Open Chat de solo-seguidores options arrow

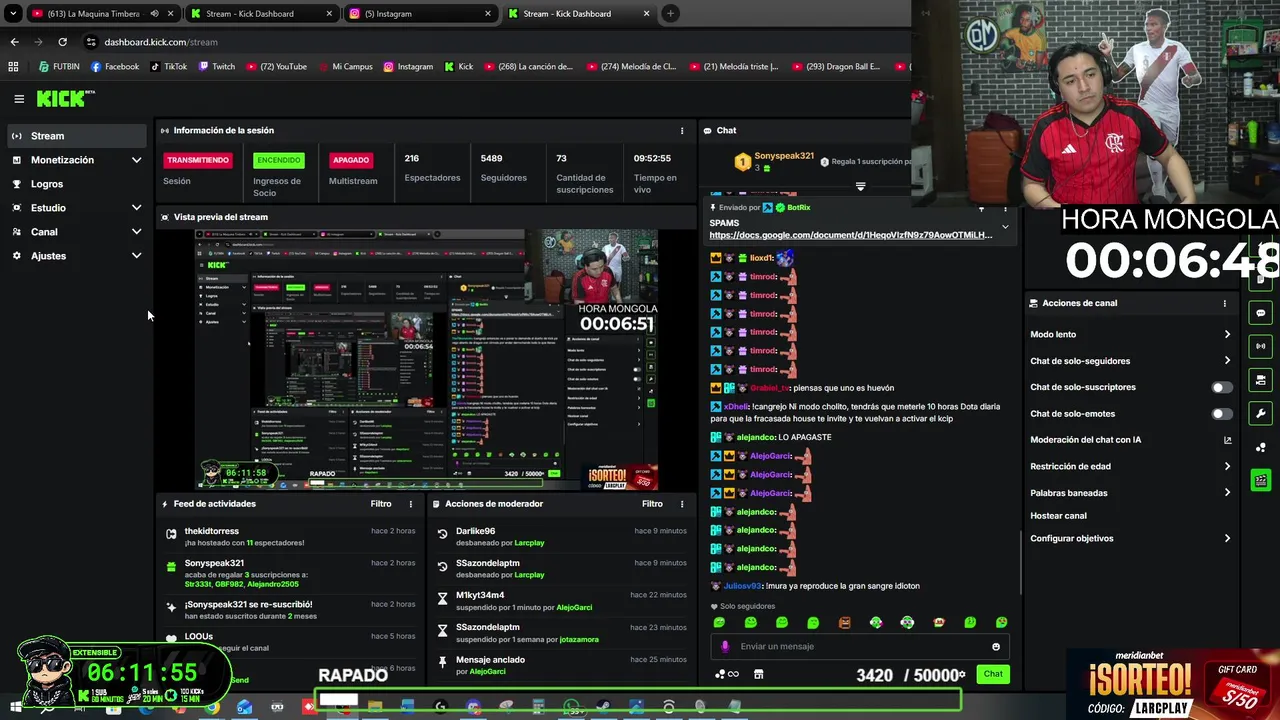pos(1227,361)
